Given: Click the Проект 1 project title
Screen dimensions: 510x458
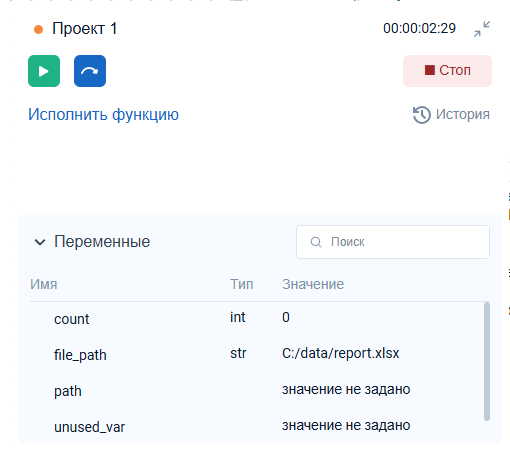Looking at the screenshot, I should point(85,29).
